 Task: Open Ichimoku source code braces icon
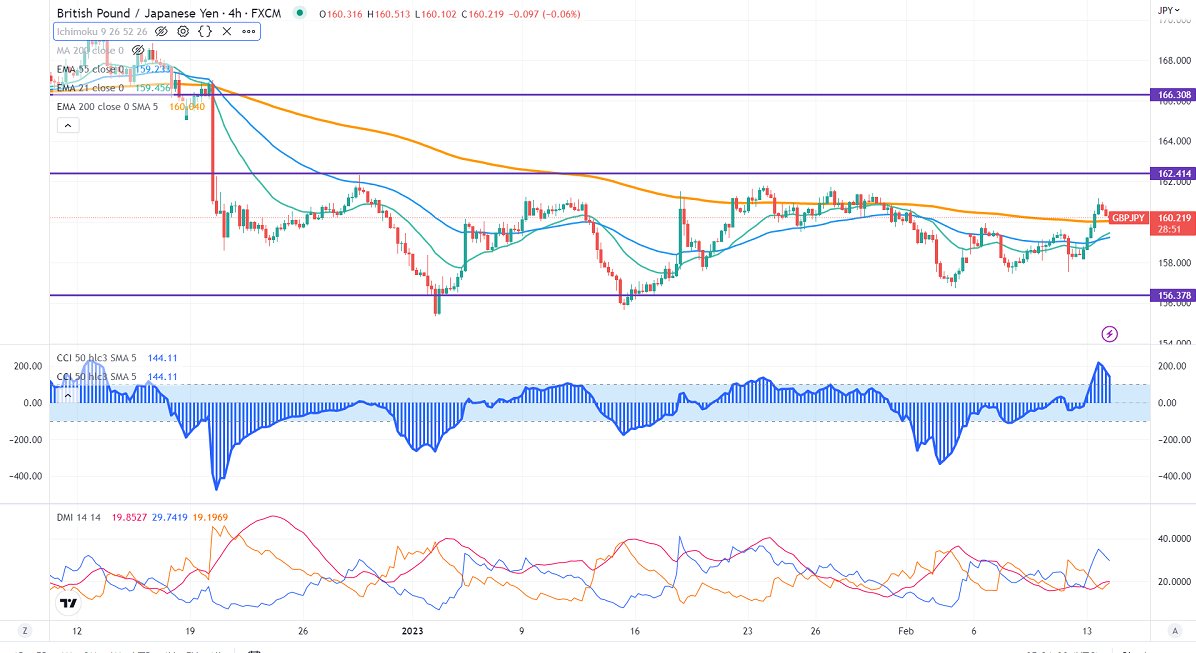click(x=205, y=31)
